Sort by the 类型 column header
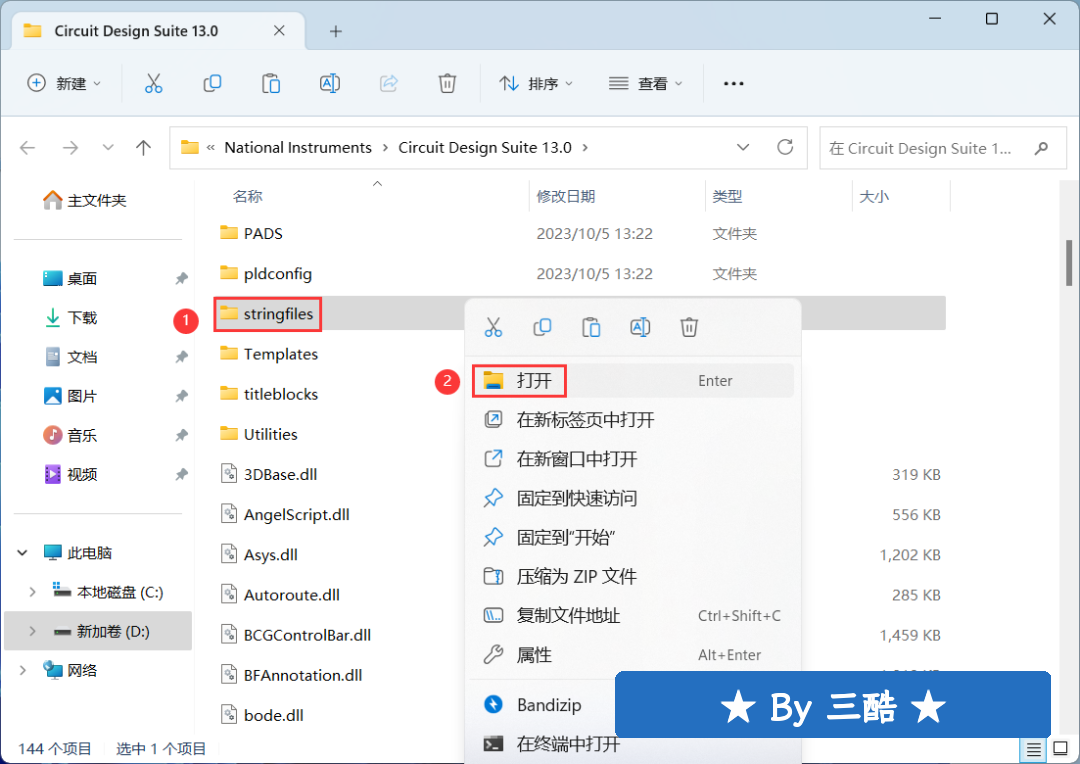Screen dimensions: 1080x764 pyautogui.click(x=727, y=196)
